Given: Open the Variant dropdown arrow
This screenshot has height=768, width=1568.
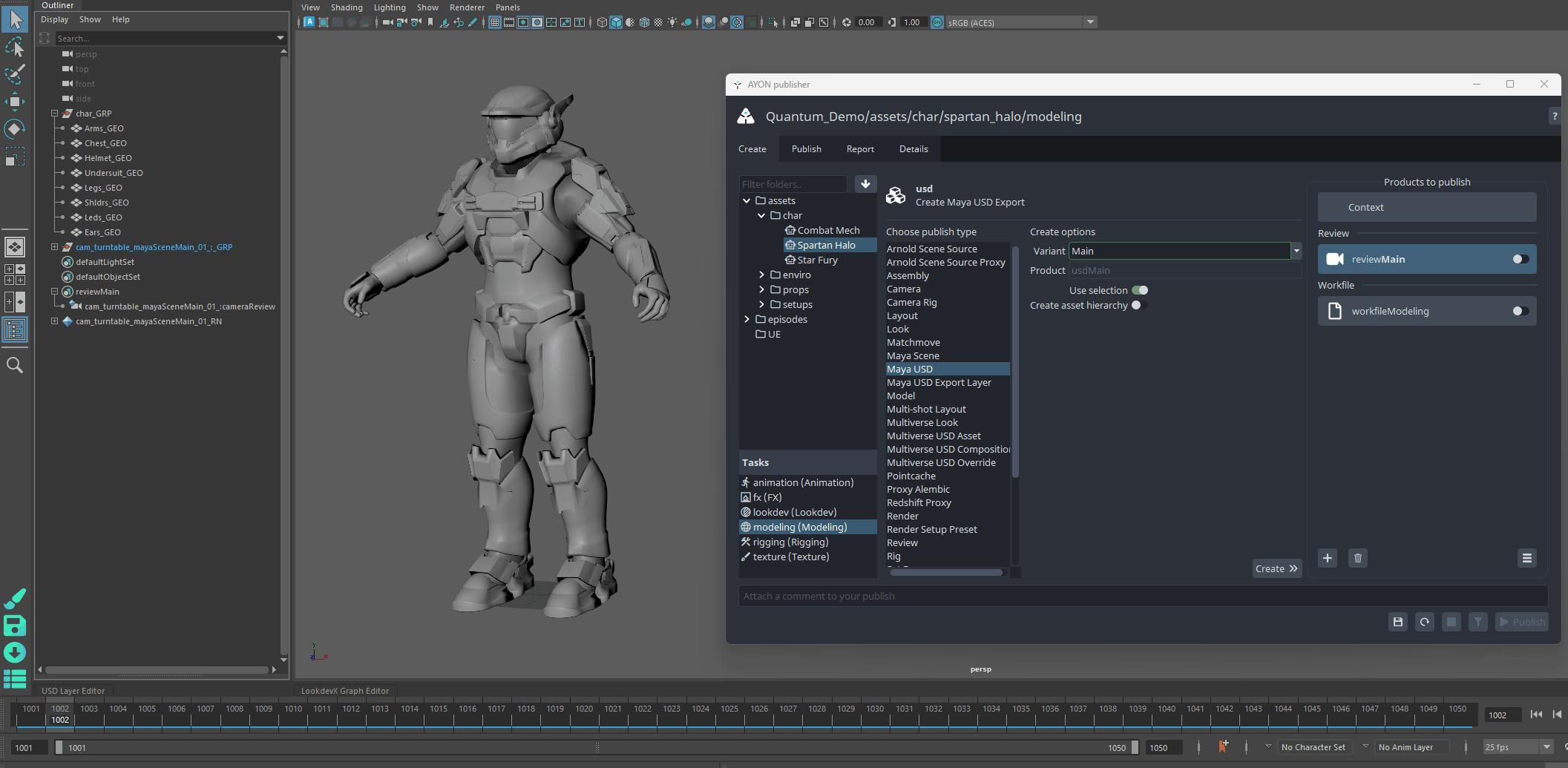Looking at the screenshot, I should point(1296,251).
